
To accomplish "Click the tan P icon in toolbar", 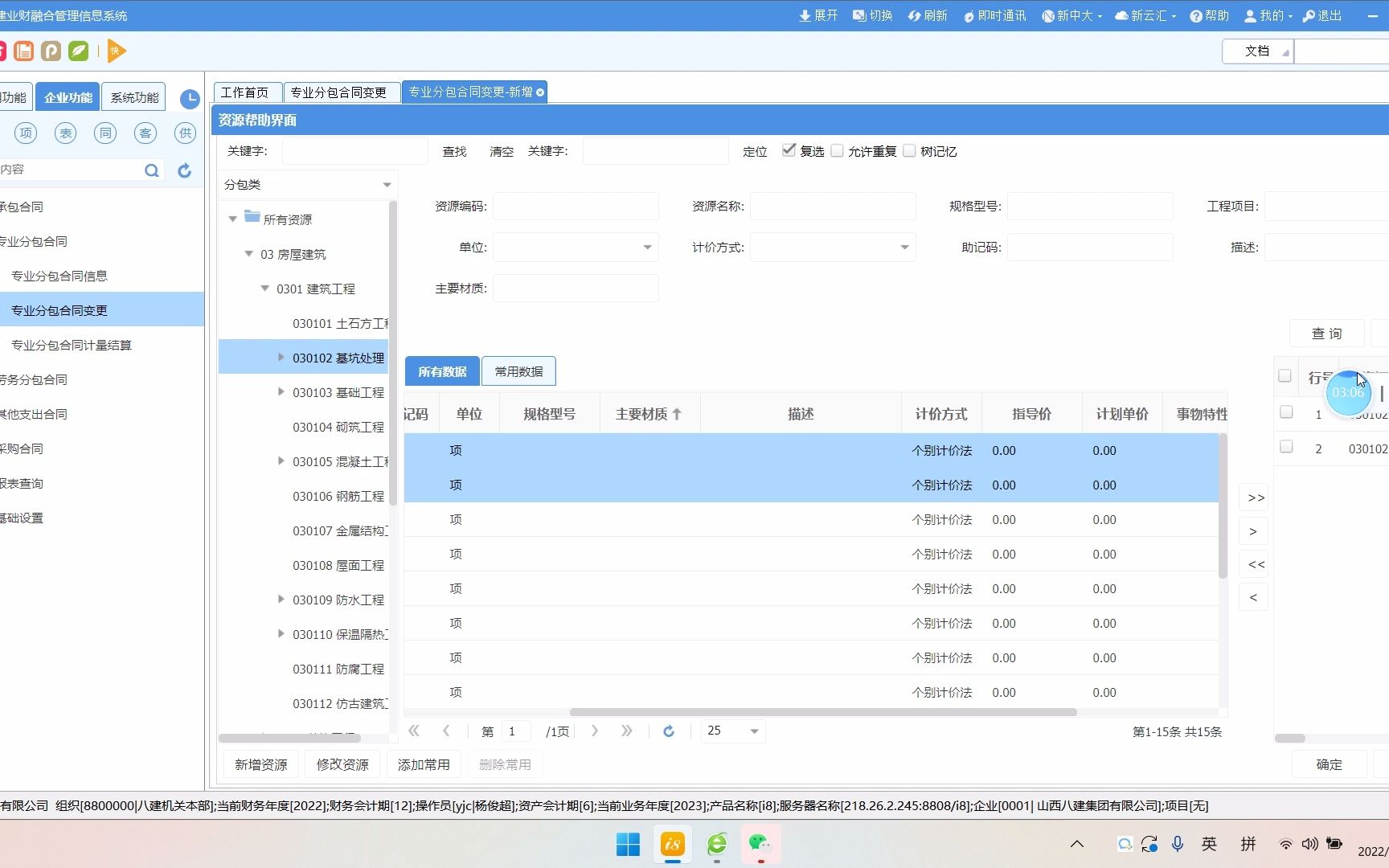I will point(51,51).
